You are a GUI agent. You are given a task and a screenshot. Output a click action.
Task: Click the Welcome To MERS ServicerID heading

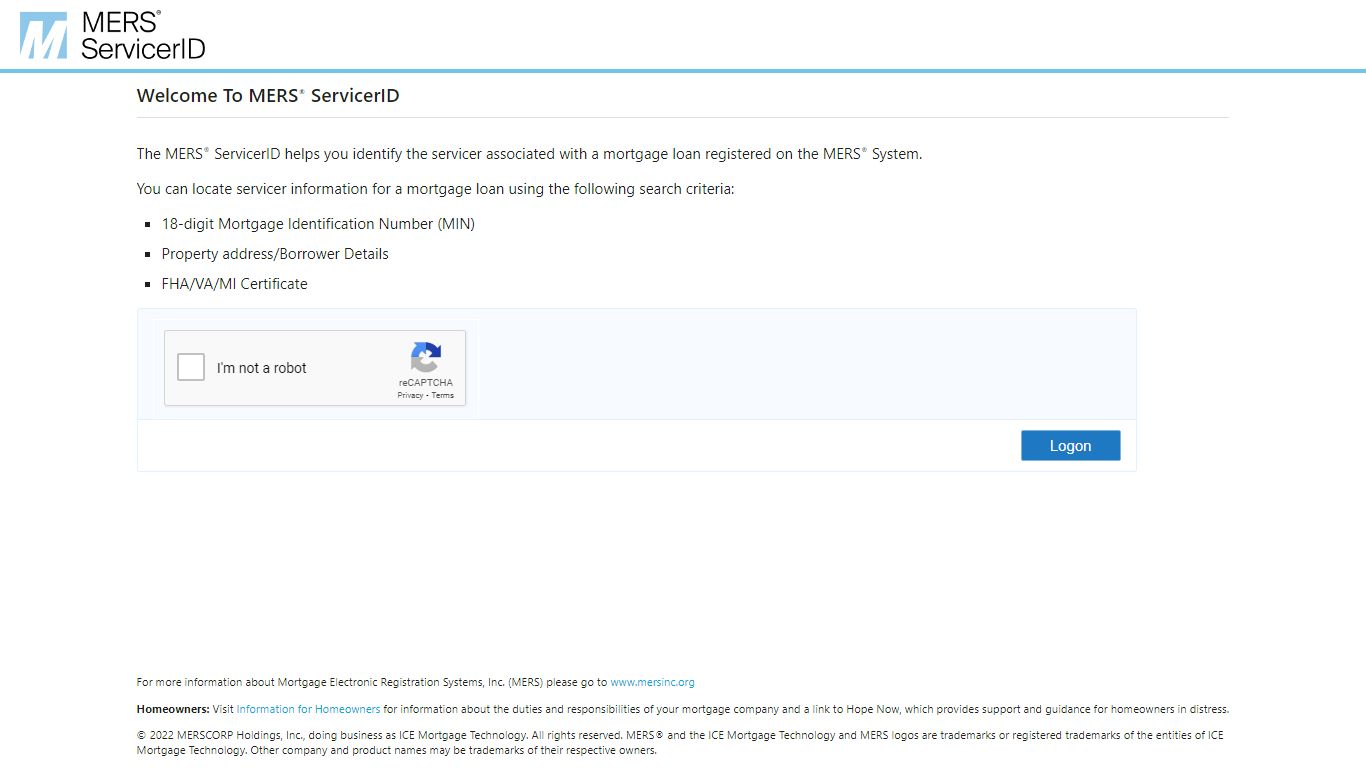pyautogui.click(x=268, y=96)
